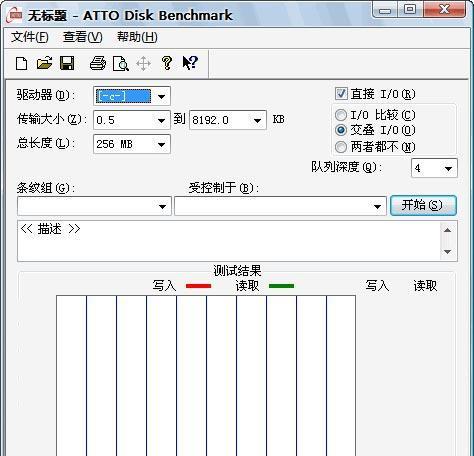This screenshot has height=456, width=474.
Task: Click the green 读取 legend swatch
Action: (x=281, y=286)
